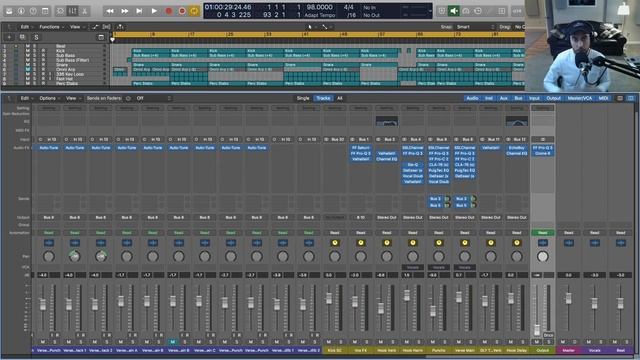The width and height of the screenshot is (640, 360).
Task: Click the volume fader on Output strip
Action: [x=538, y=330]
